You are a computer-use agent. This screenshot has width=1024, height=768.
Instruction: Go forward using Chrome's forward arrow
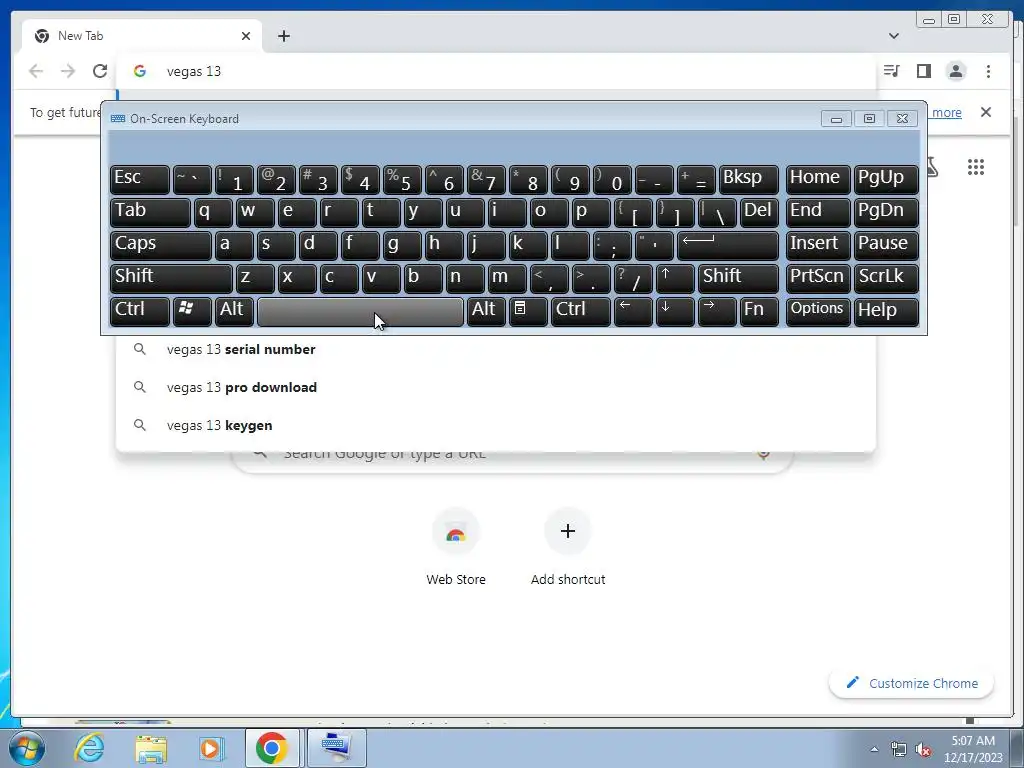pyautogui.click(x=68, y=71)
